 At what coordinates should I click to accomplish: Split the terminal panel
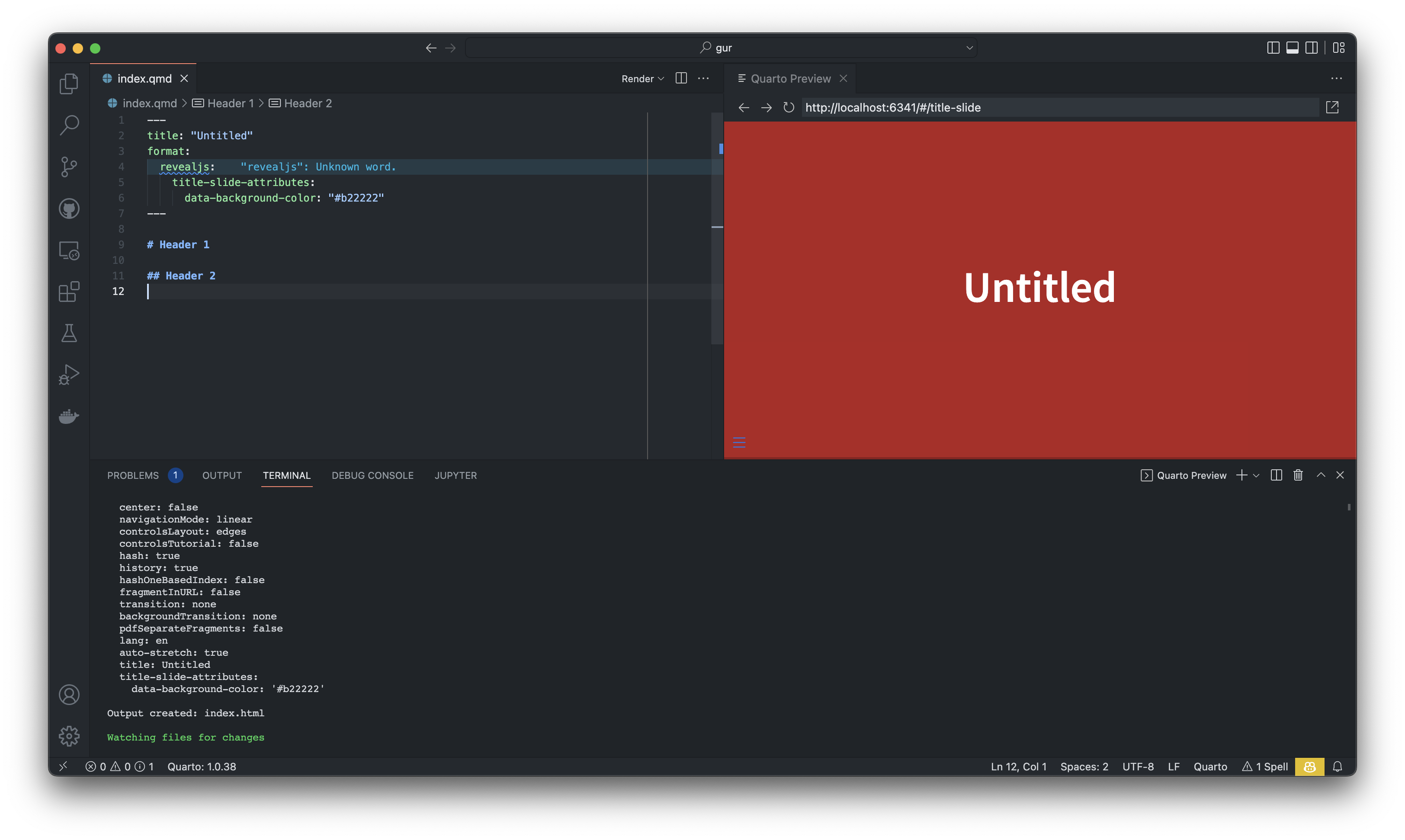coord(1276,475)
